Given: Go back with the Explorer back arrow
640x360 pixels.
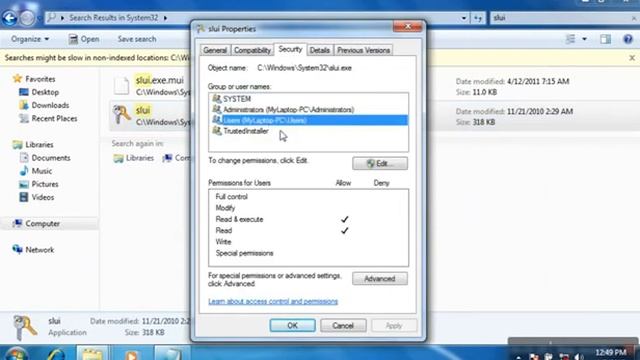Looking at the screenshot, I should click(x=10, y=18).
